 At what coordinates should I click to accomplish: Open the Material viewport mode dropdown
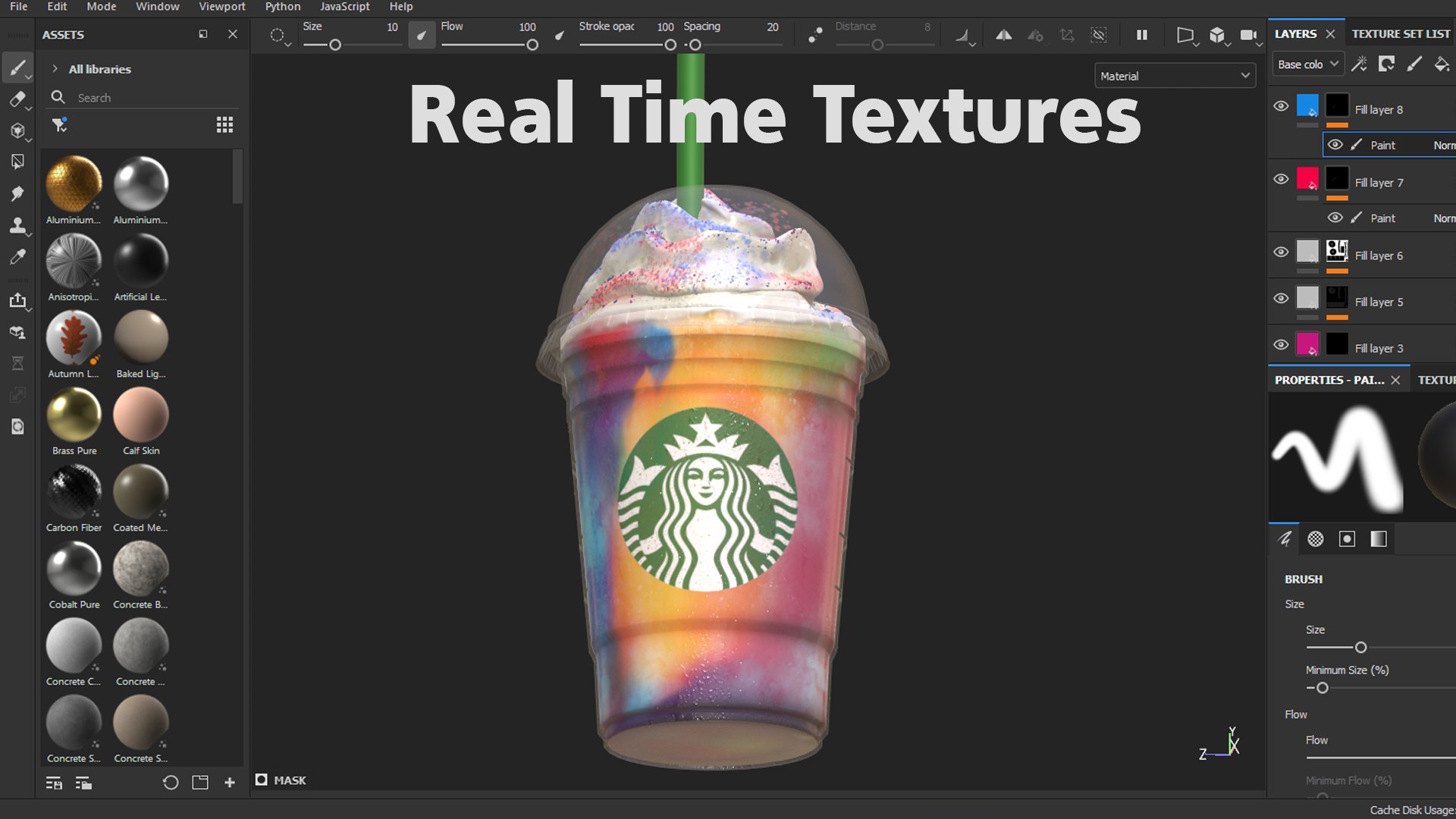click(x=1175, y=76)
